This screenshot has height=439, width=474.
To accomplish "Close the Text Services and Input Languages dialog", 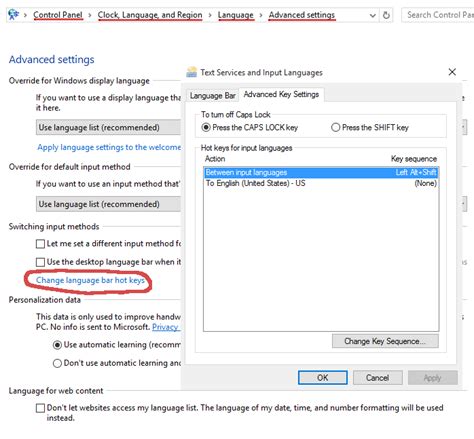I will 452,72.
